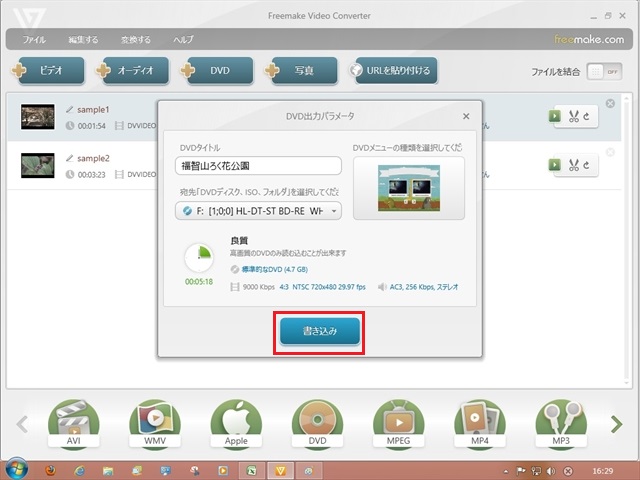Click the AVI output format icon
This screenshot has height=480, width=640.
click(73, 423)
